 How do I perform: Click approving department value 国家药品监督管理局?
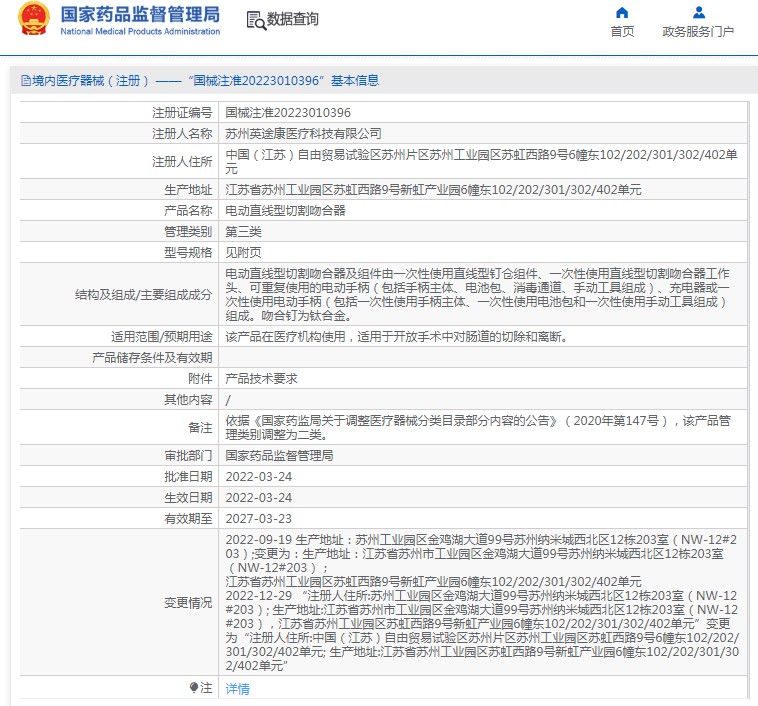[279, 456]
